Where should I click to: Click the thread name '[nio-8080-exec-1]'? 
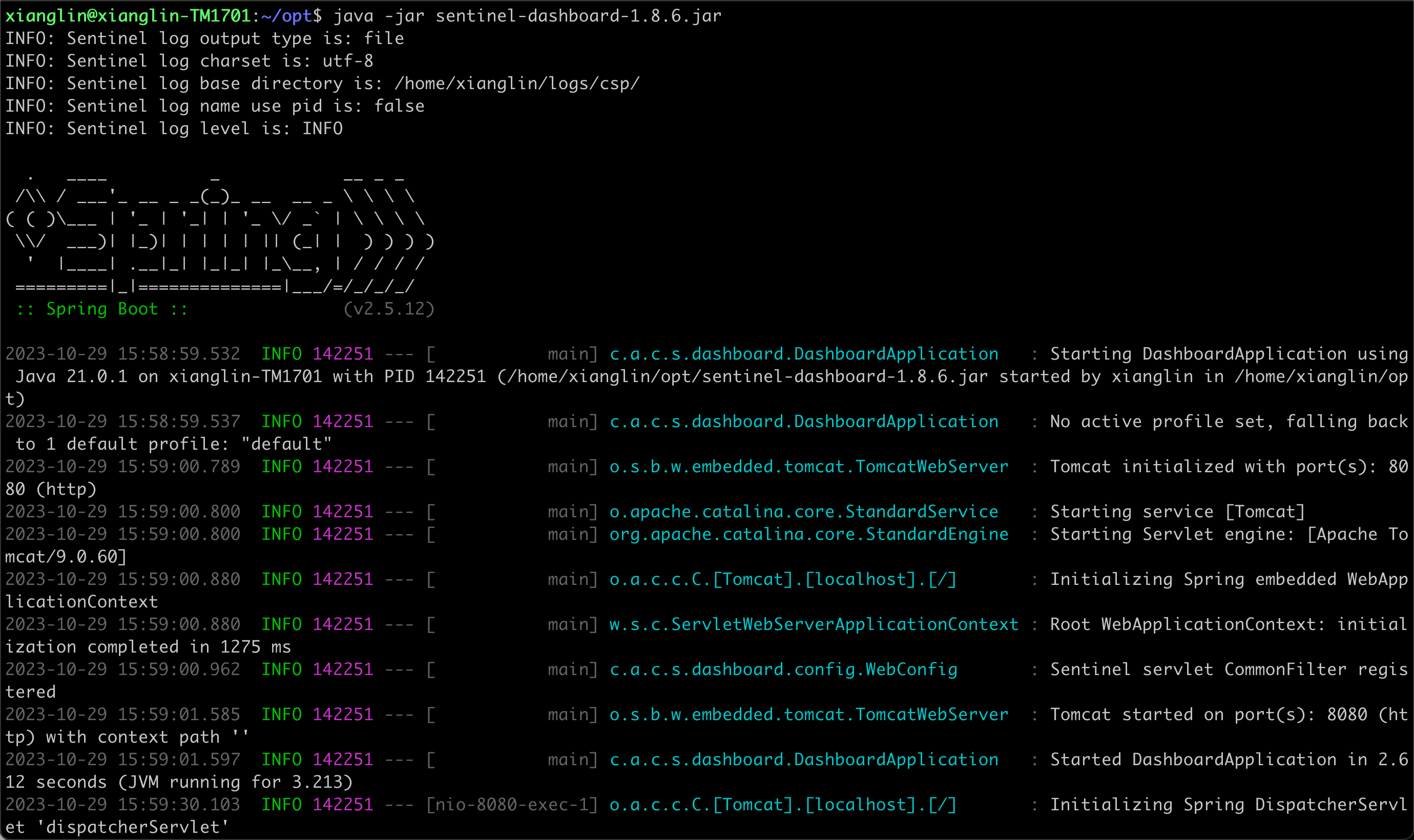[512, 806]
